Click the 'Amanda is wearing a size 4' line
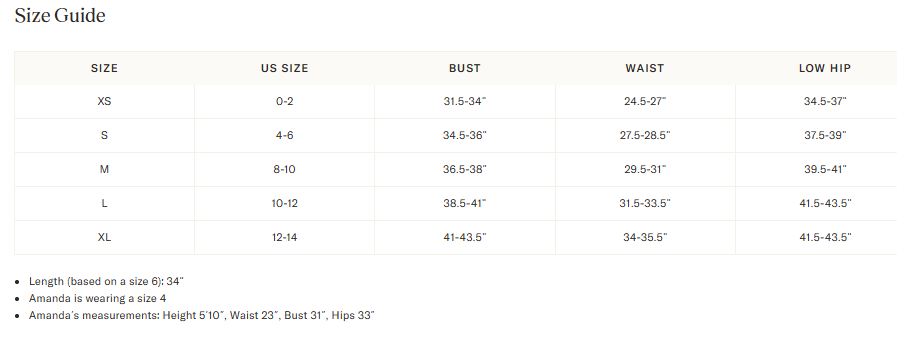897x361 pixels. click(97, 298)
